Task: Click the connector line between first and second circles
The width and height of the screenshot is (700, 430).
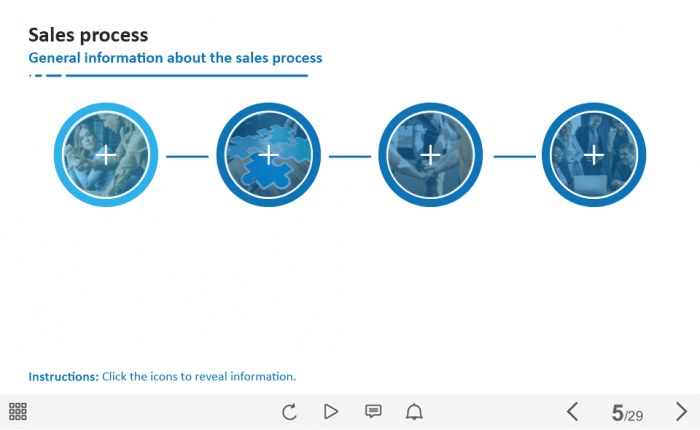Action: pos(187,156)
